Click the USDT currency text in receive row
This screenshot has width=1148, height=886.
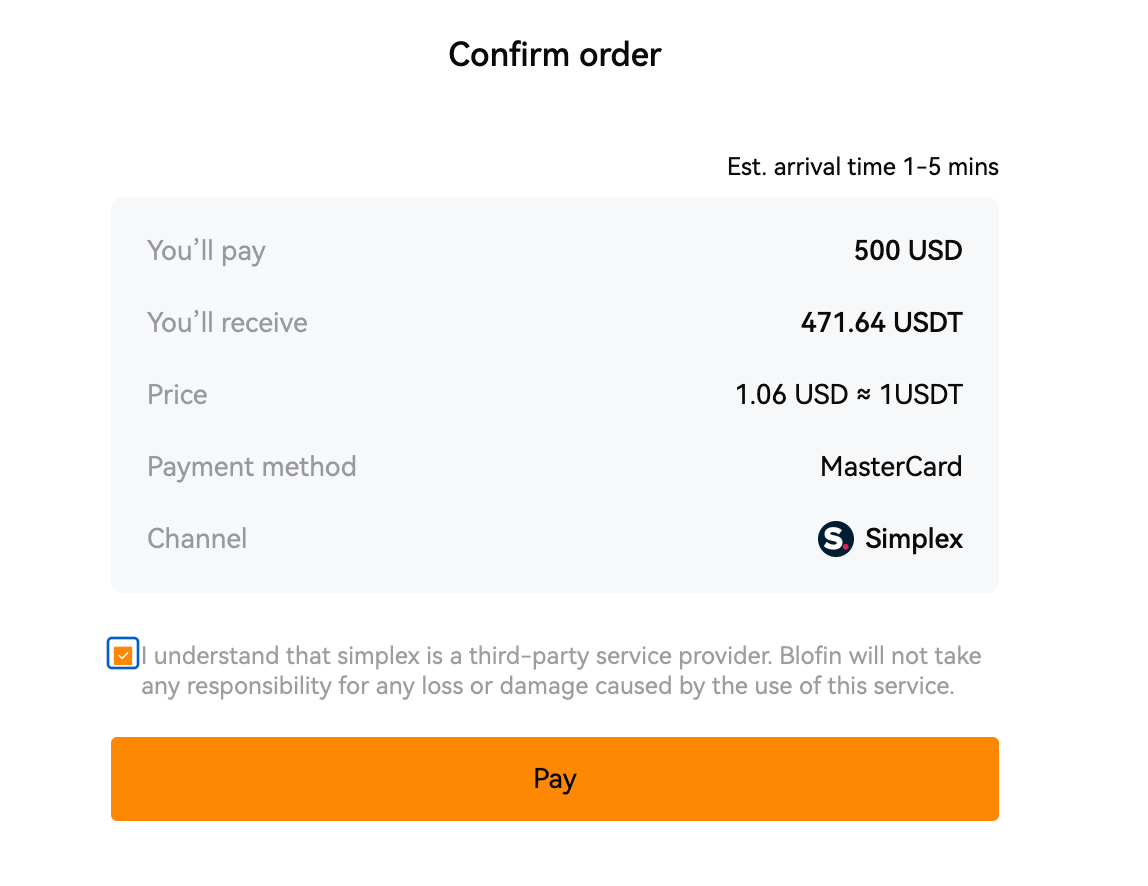[x=928, y=322]
